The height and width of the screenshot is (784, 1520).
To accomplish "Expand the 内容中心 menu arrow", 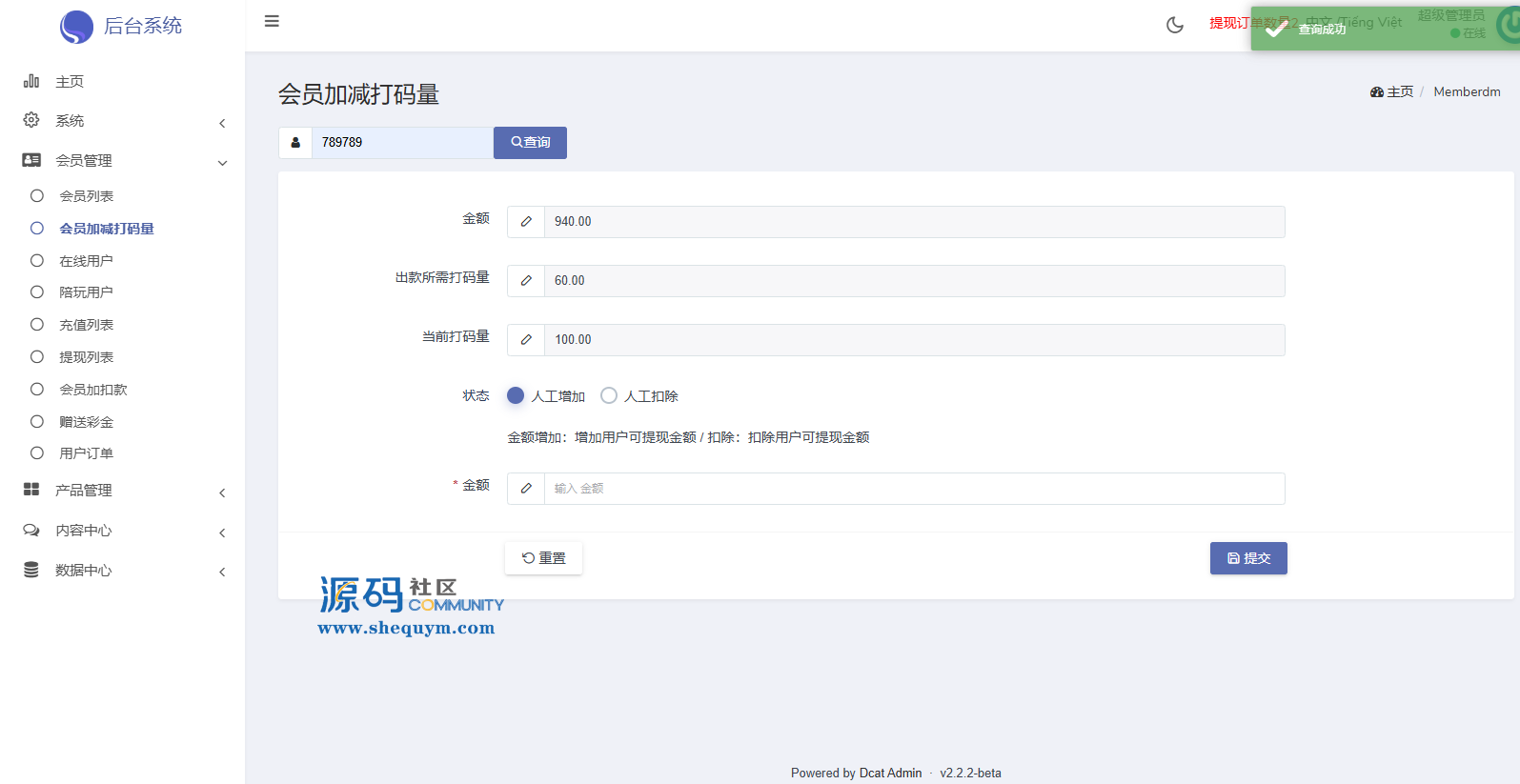I will click(x=222, y=533).
